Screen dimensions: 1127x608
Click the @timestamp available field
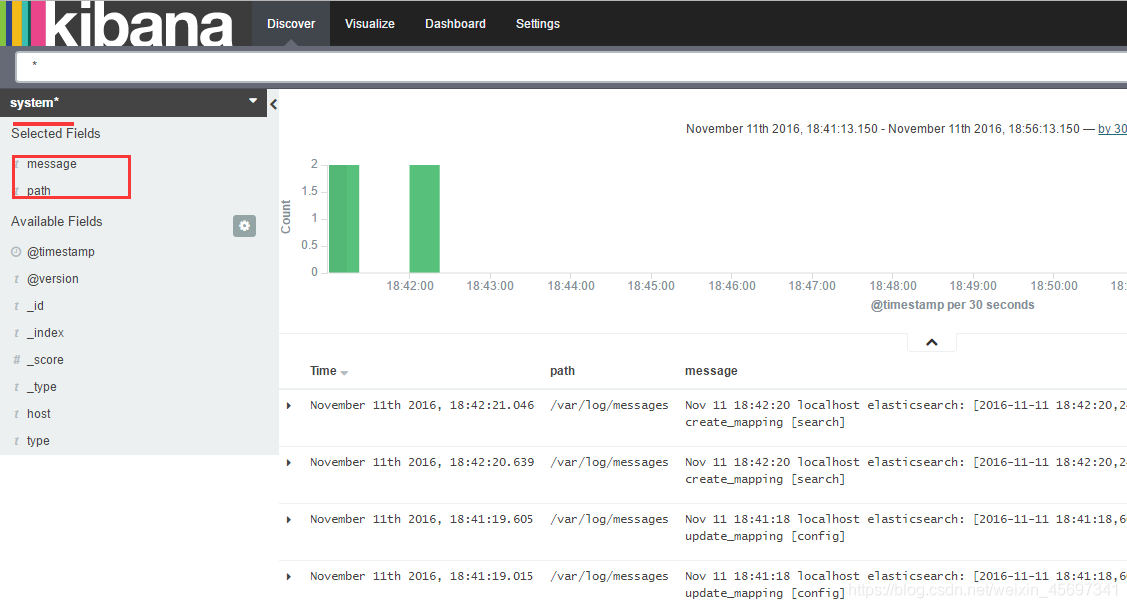[61, 252]
